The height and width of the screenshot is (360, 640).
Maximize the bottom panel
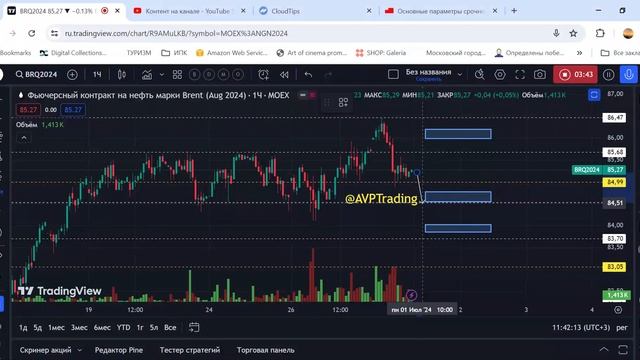[x=623, y=349]
